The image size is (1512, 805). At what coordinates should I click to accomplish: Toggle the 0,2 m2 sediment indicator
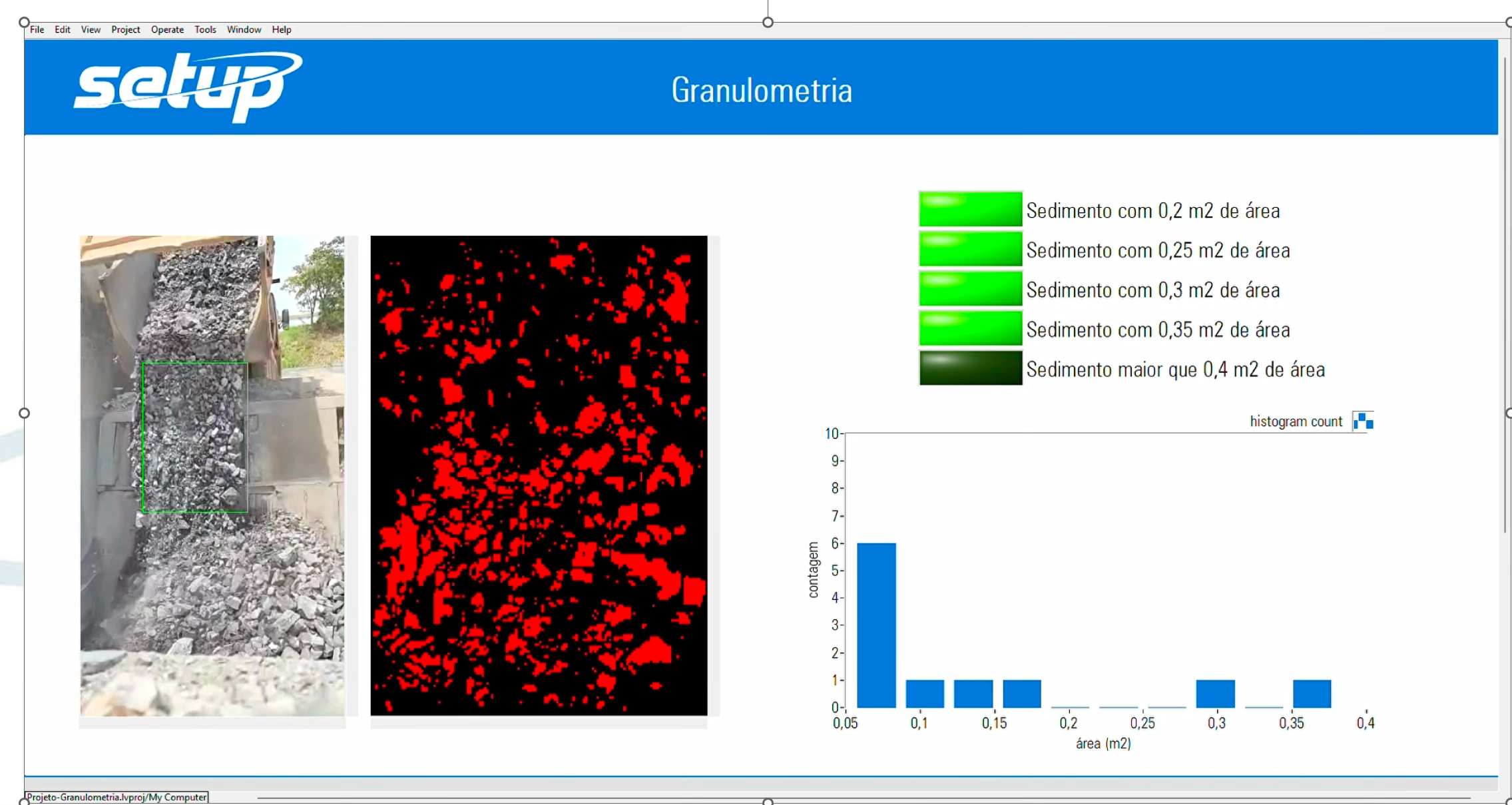point(970,210)
